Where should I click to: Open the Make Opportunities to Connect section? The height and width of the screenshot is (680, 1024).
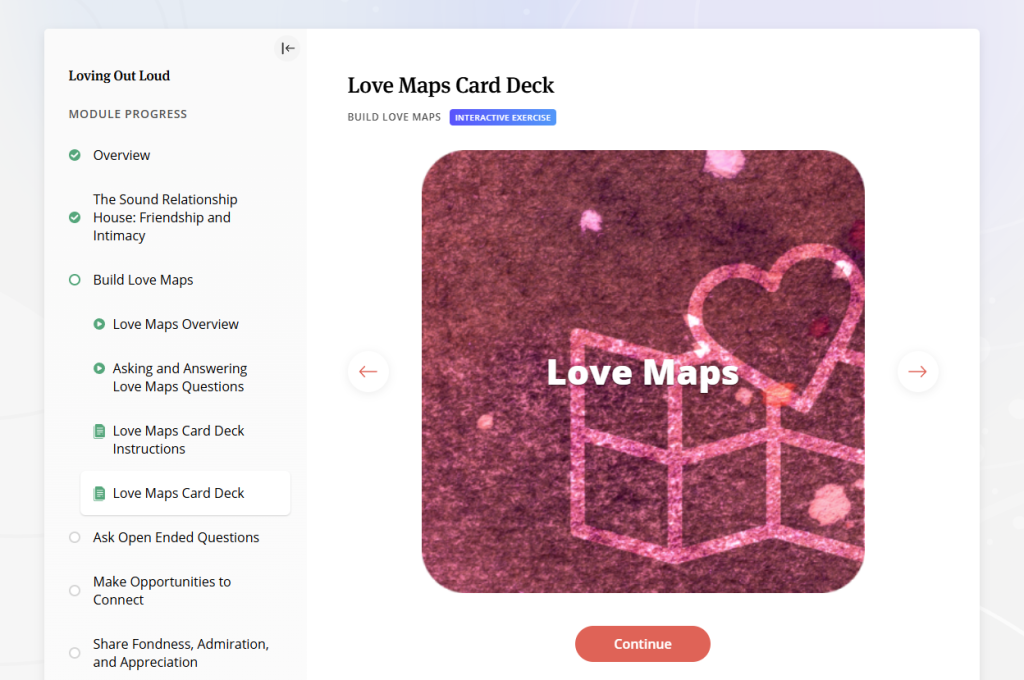pos(161,590)
